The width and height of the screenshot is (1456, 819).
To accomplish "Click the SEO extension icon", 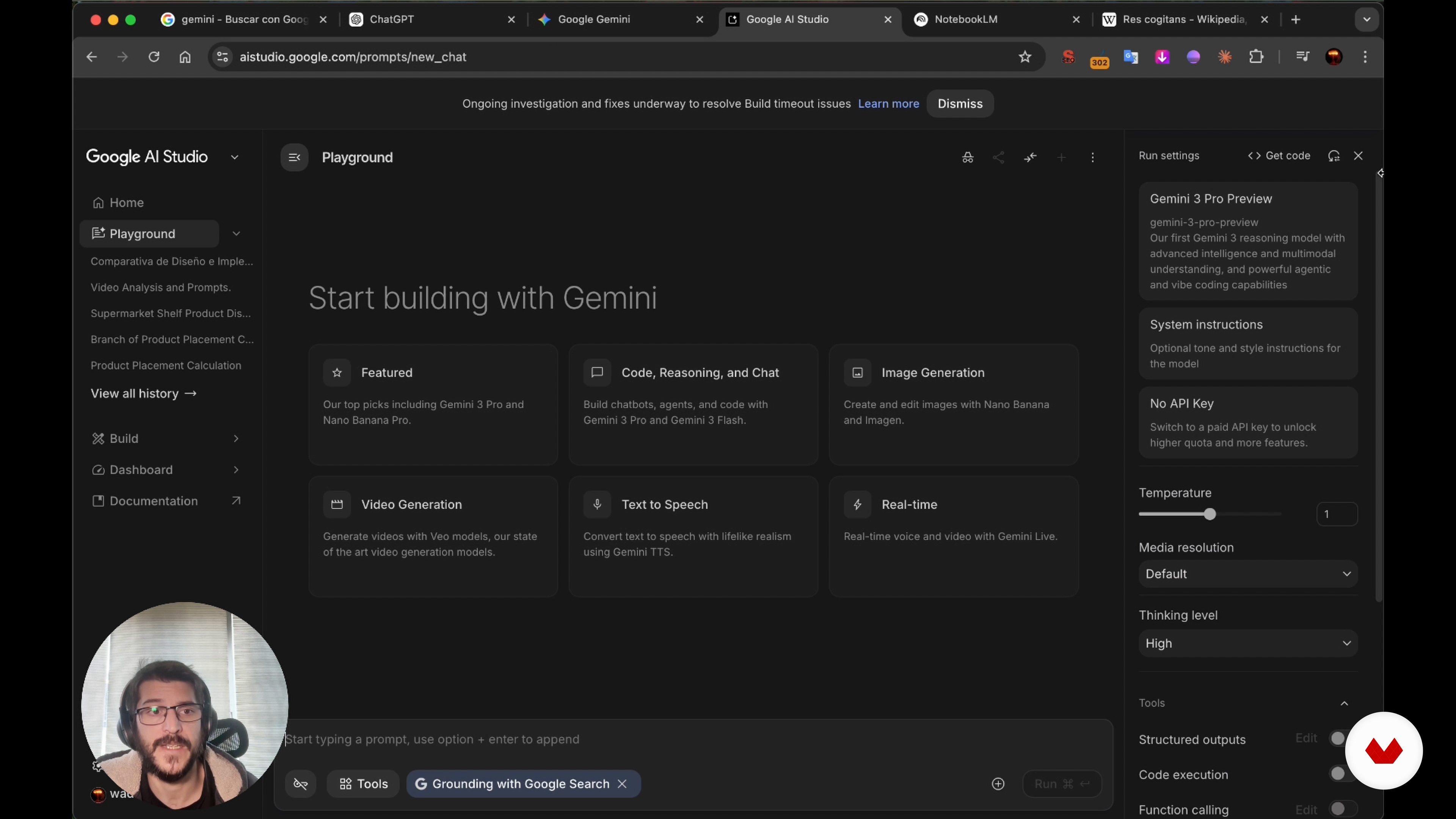I will (x=1068, y=57).
